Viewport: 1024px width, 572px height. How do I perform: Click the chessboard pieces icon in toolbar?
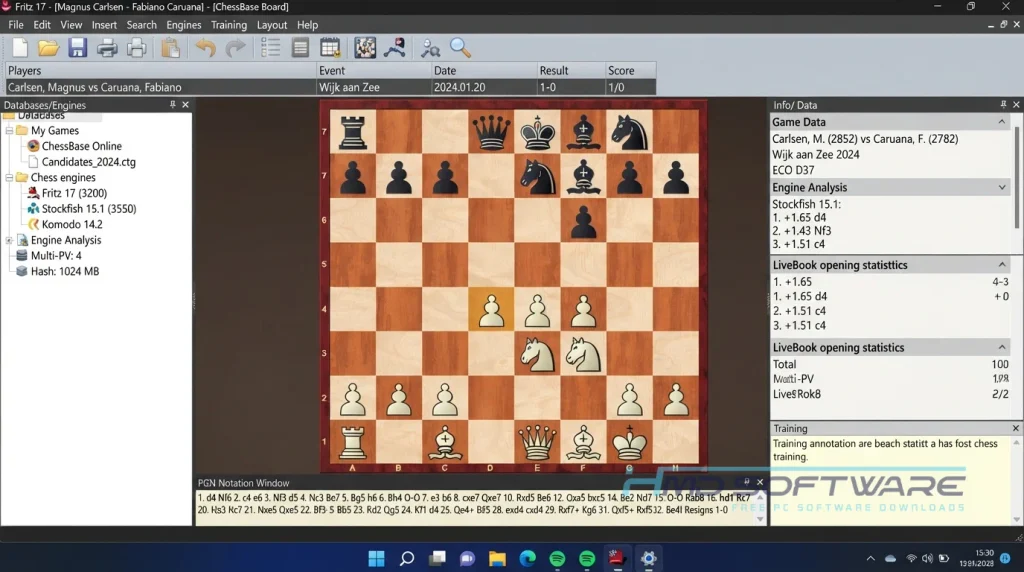pos(365,48)
